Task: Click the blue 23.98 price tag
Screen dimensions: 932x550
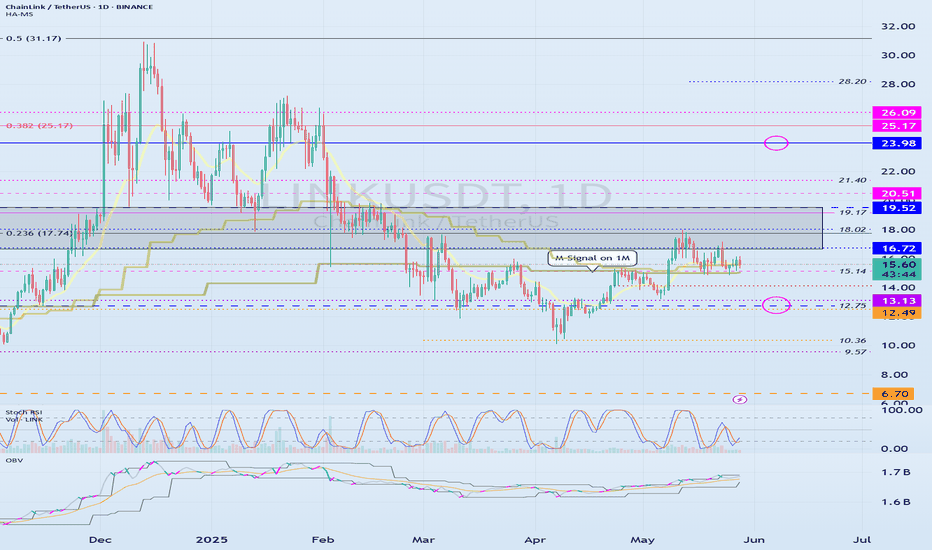Action: coord(897,143)
